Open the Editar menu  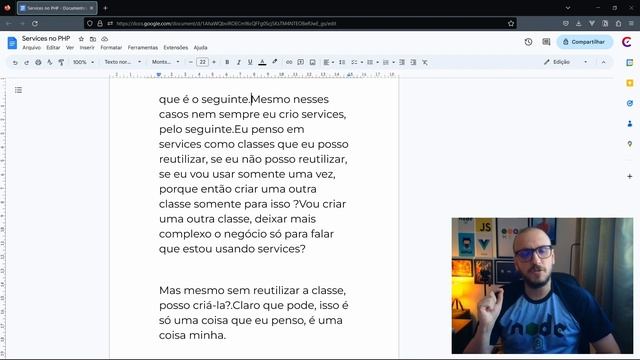tap(53, 48)
